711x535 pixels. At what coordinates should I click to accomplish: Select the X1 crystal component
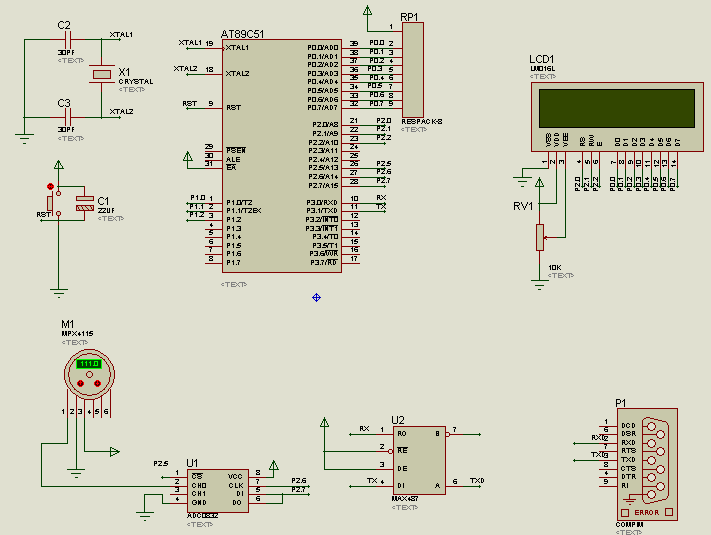[102, 74]
